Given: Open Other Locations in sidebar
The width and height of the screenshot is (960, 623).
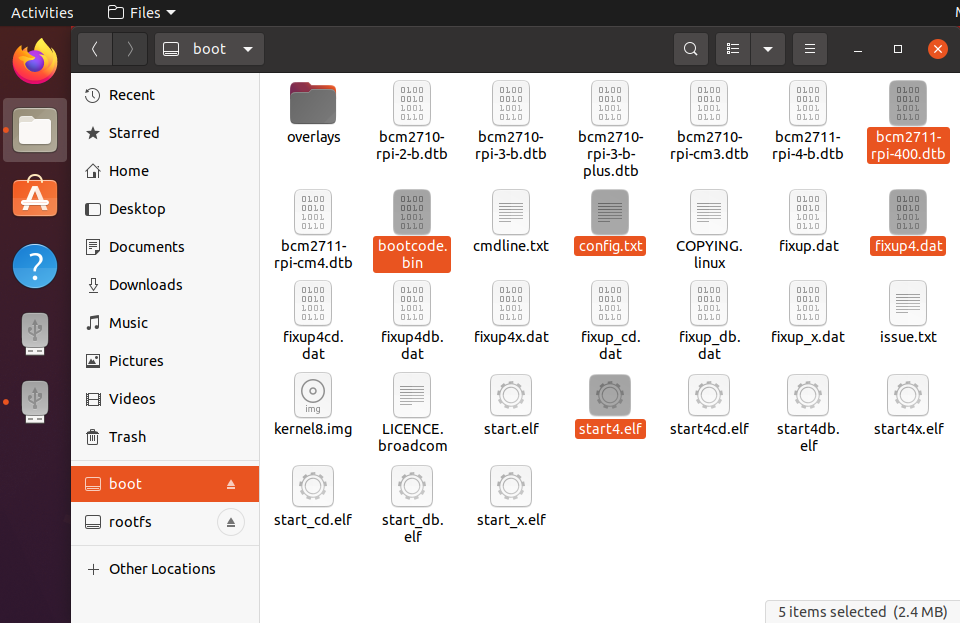Looking at the screenshot, I should [x=165, y=569].
